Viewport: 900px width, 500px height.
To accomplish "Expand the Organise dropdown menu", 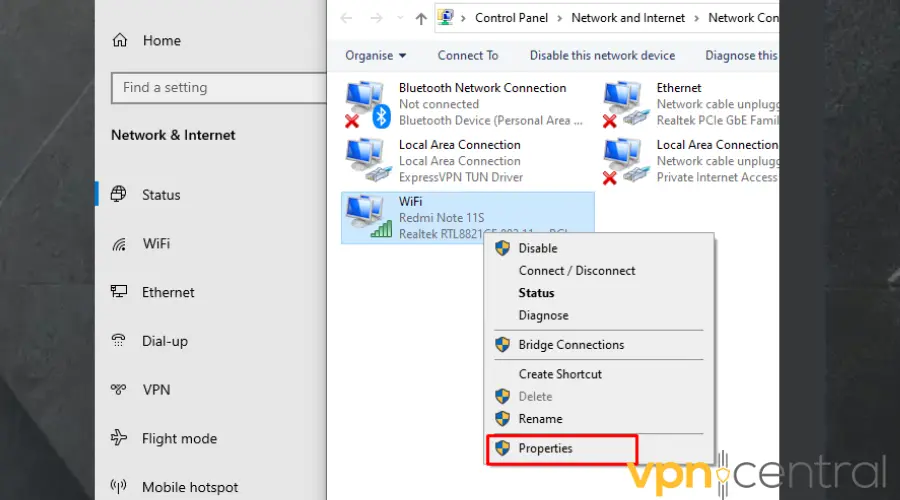I will 376,56.
